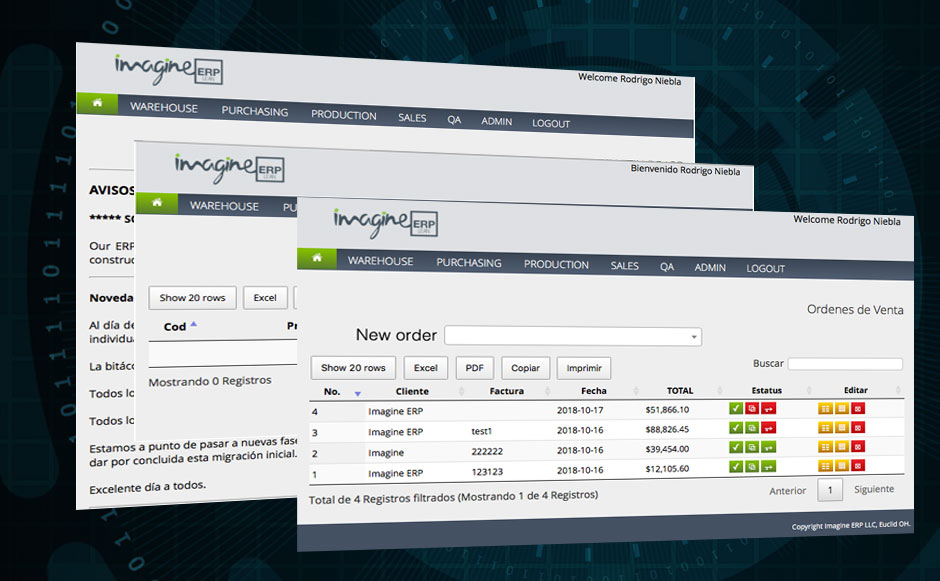The image size is (940, 581).
Task: Click LOGOUT in rear AVISOS window
Action: (551, 124)
